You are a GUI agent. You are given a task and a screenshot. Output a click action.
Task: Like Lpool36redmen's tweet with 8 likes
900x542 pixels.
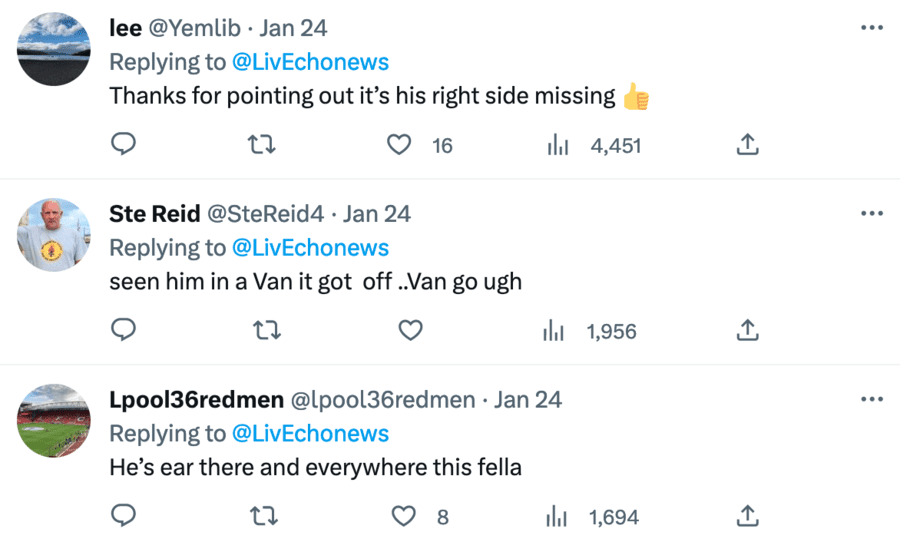coord(403,517)
